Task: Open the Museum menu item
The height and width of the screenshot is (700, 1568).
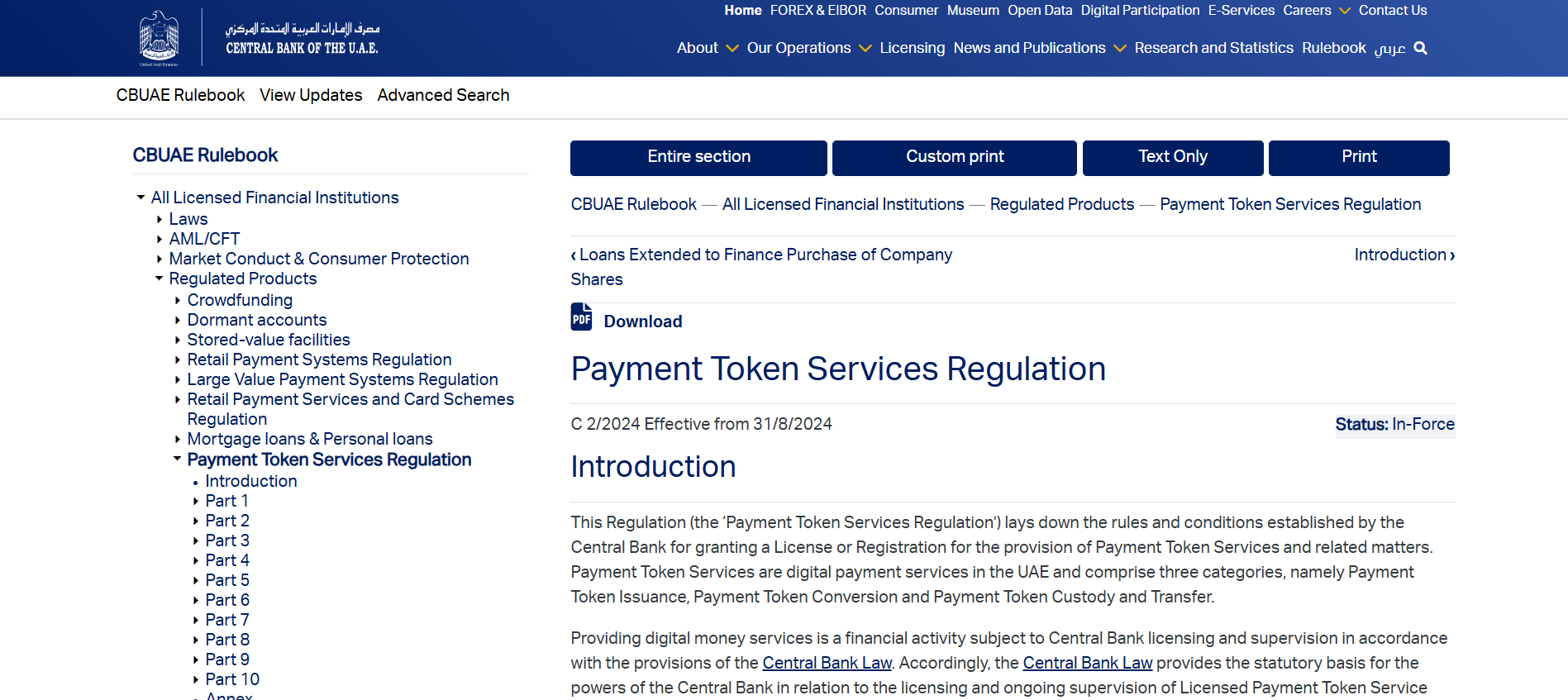Action: click(973, 11)
